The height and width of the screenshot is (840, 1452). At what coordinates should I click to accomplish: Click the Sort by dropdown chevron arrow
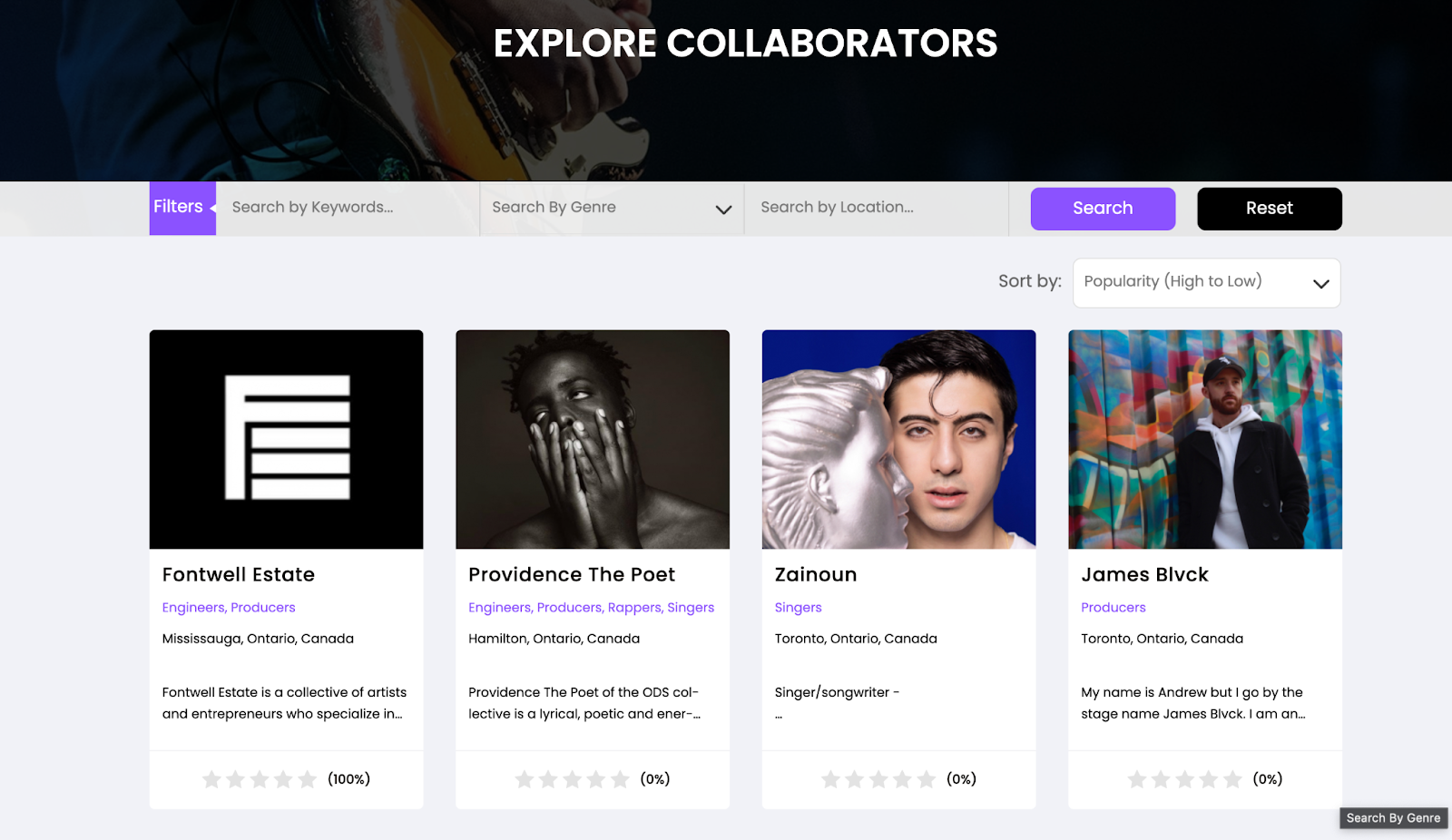1320,283
